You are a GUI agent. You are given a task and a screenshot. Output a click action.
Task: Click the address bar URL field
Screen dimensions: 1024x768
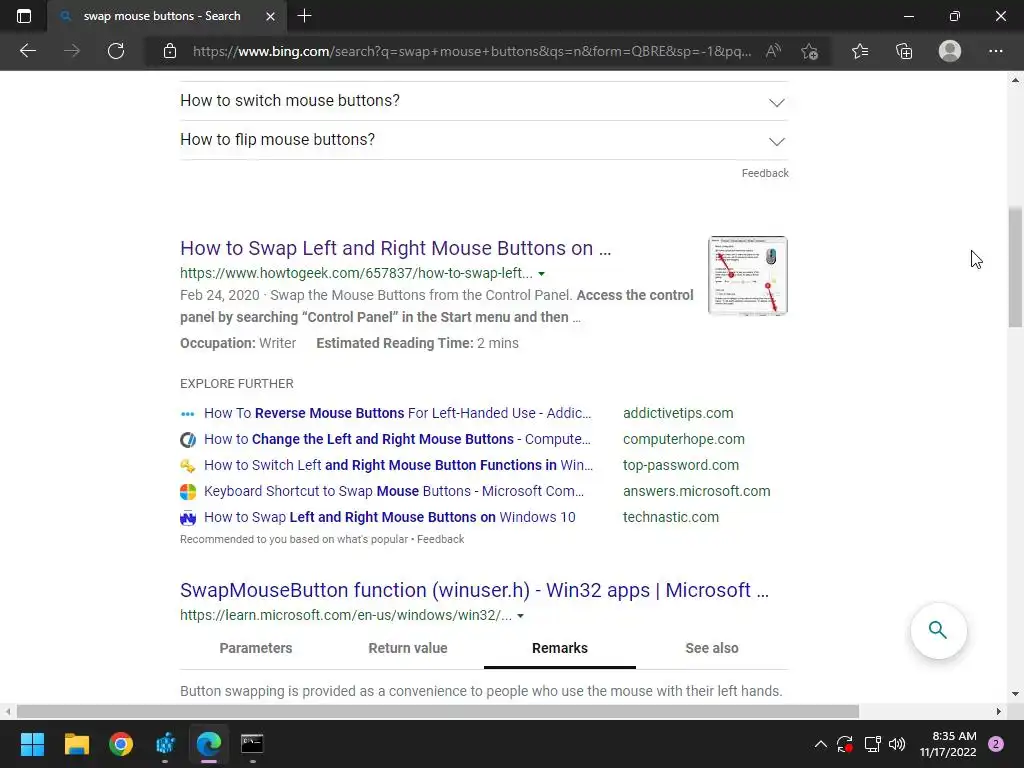coord(472,51)
